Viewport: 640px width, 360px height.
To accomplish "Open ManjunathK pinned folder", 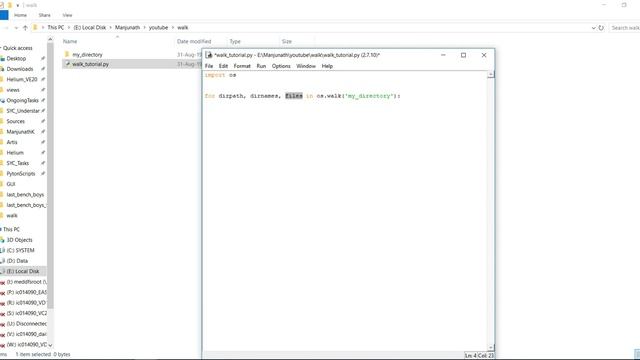I will pos(20,132).
